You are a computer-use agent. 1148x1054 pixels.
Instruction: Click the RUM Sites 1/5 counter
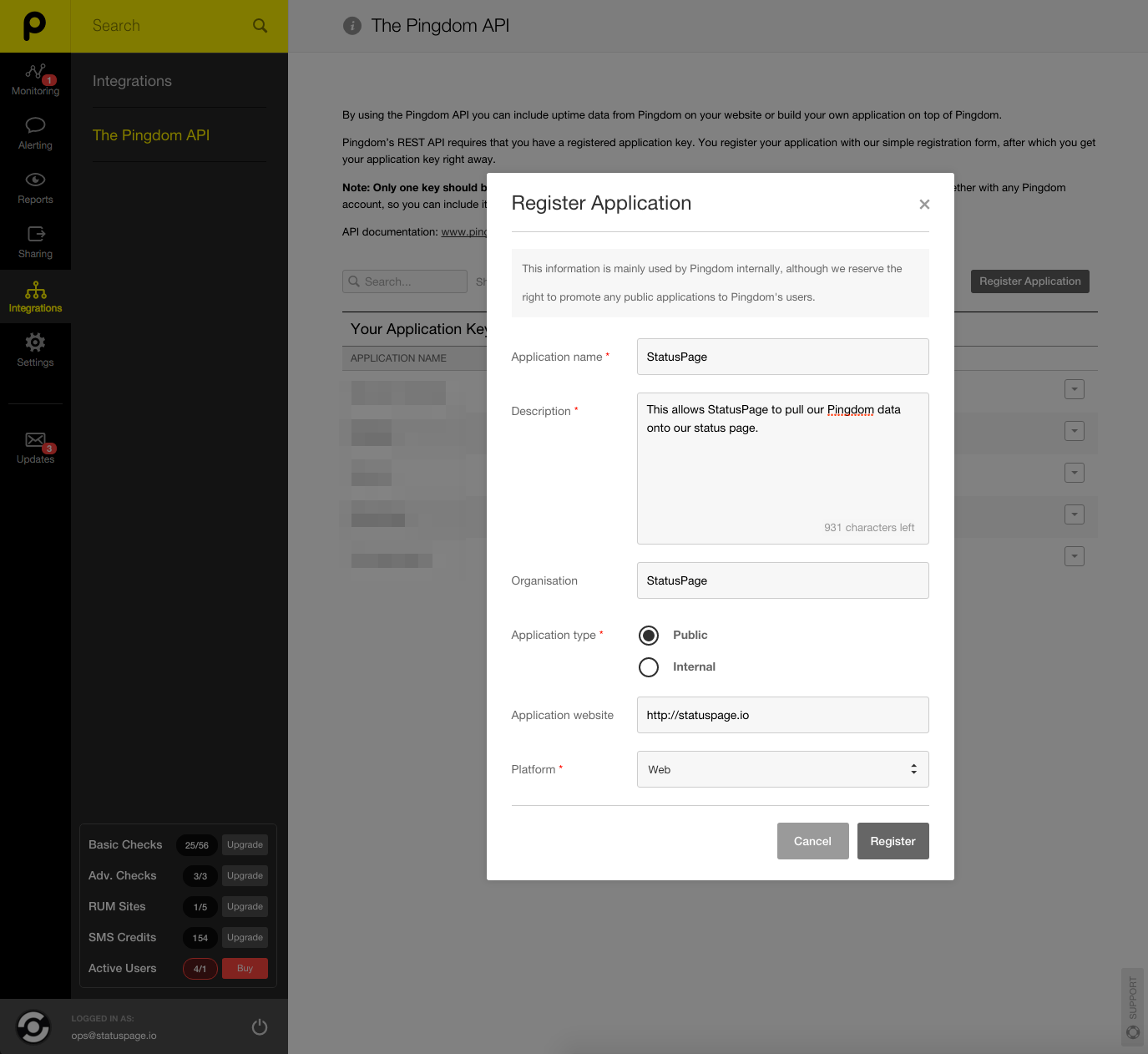click(x=200, y=907)
